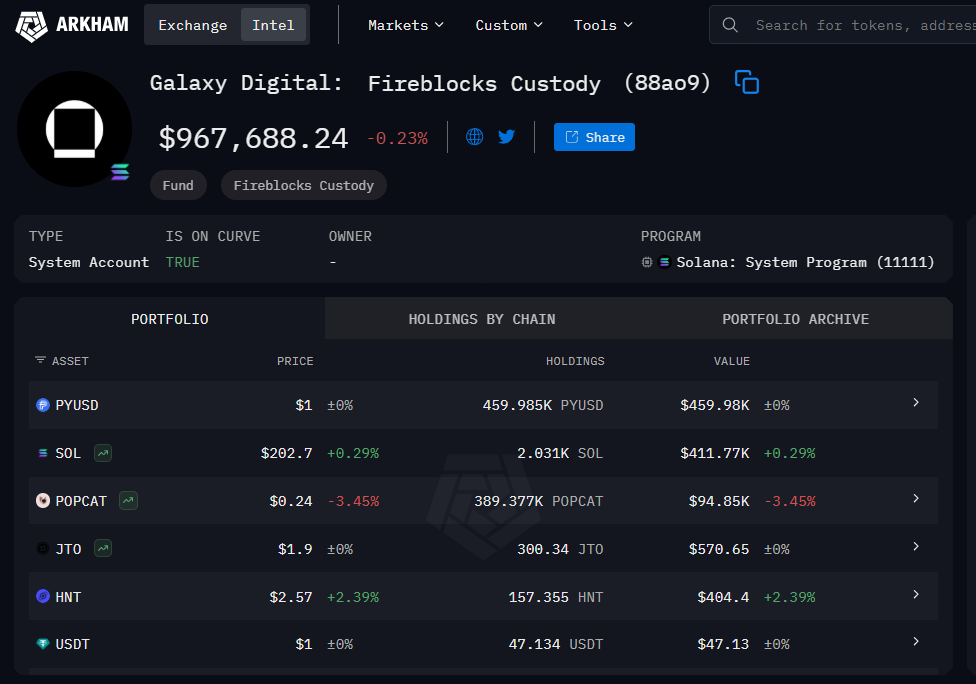Click the USDT asset name

click(x=73, y=644)
